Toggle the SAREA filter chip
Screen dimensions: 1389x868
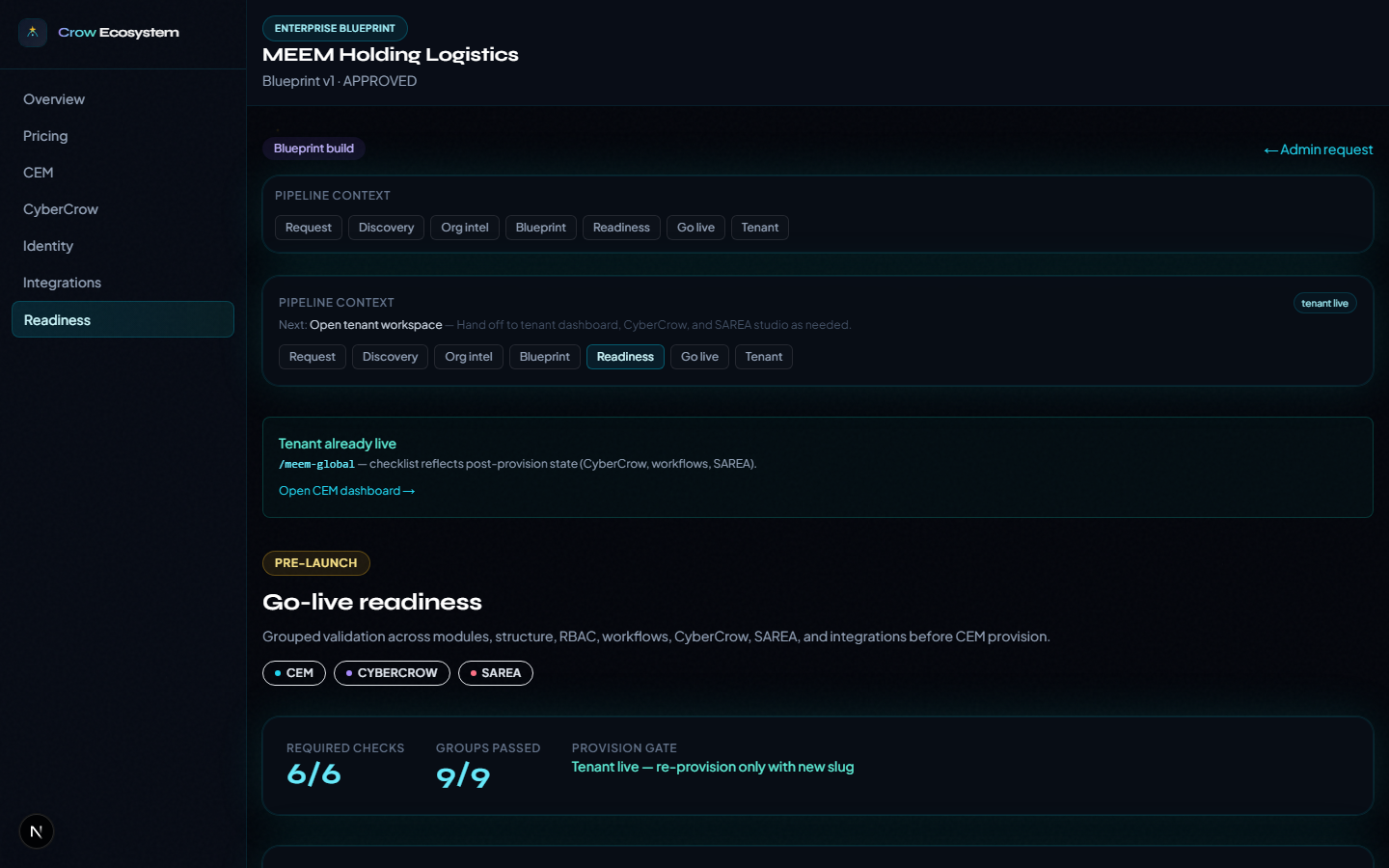pos(496,673)
